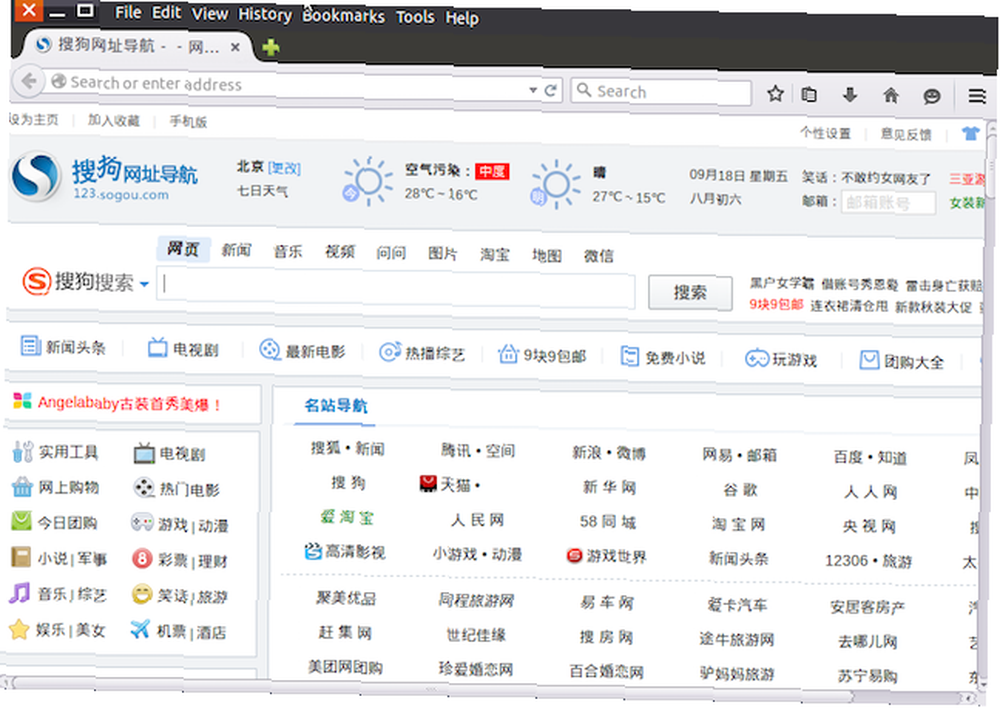This screenshot has height=708, width=1000.
Task: Open 新闻头条 news icon link
Action: [x=30, y=346]
